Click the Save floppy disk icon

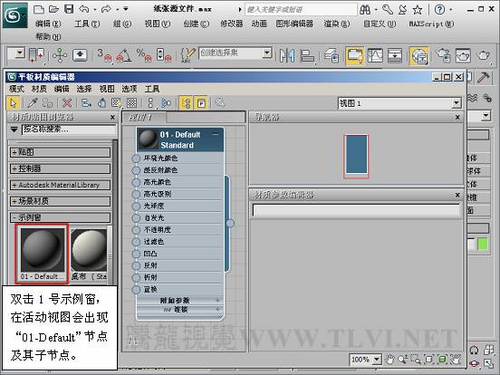pyautogui.click(x=69, y=9)
